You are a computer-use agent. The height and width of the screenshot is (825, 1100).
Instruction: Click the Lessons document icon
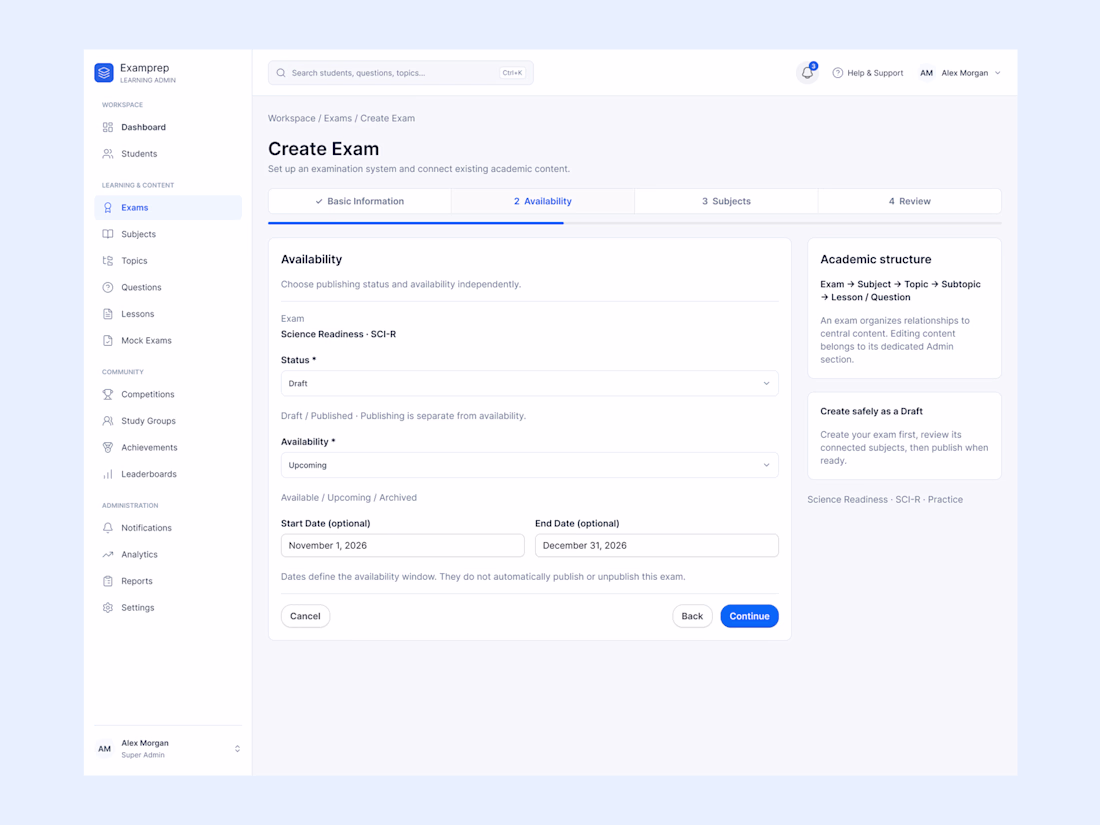pyautogui.click(x=108, y=314)
